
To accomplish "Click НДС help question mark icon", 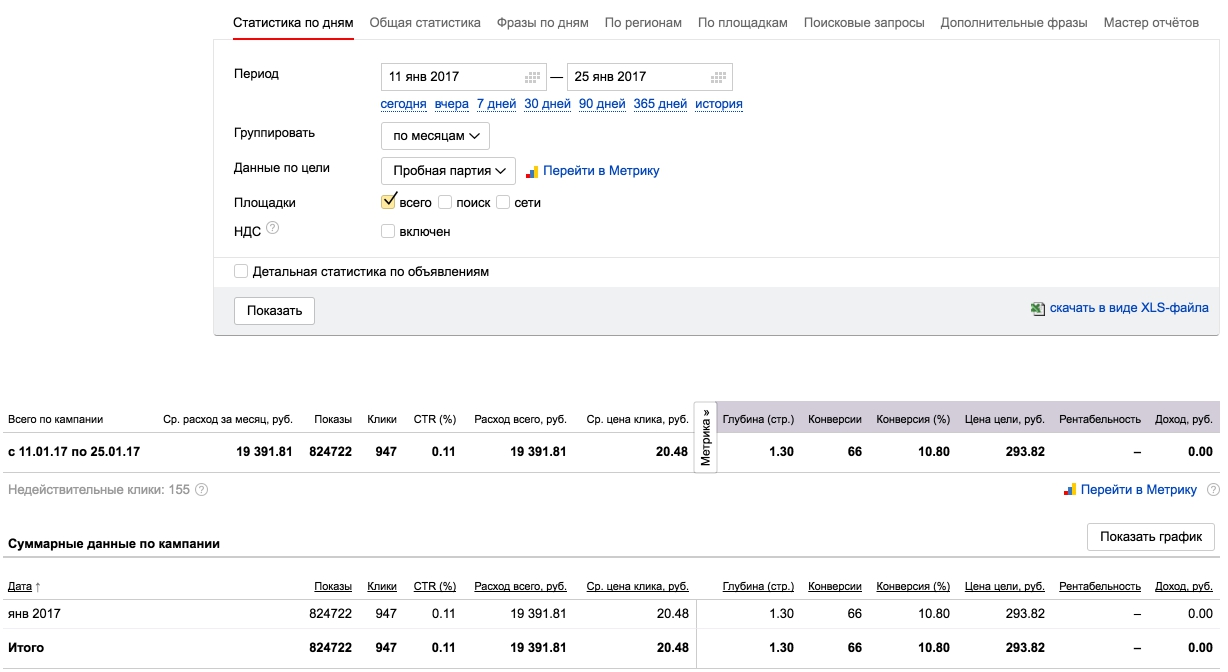I will pyautogui.click(x=272, y=229).
